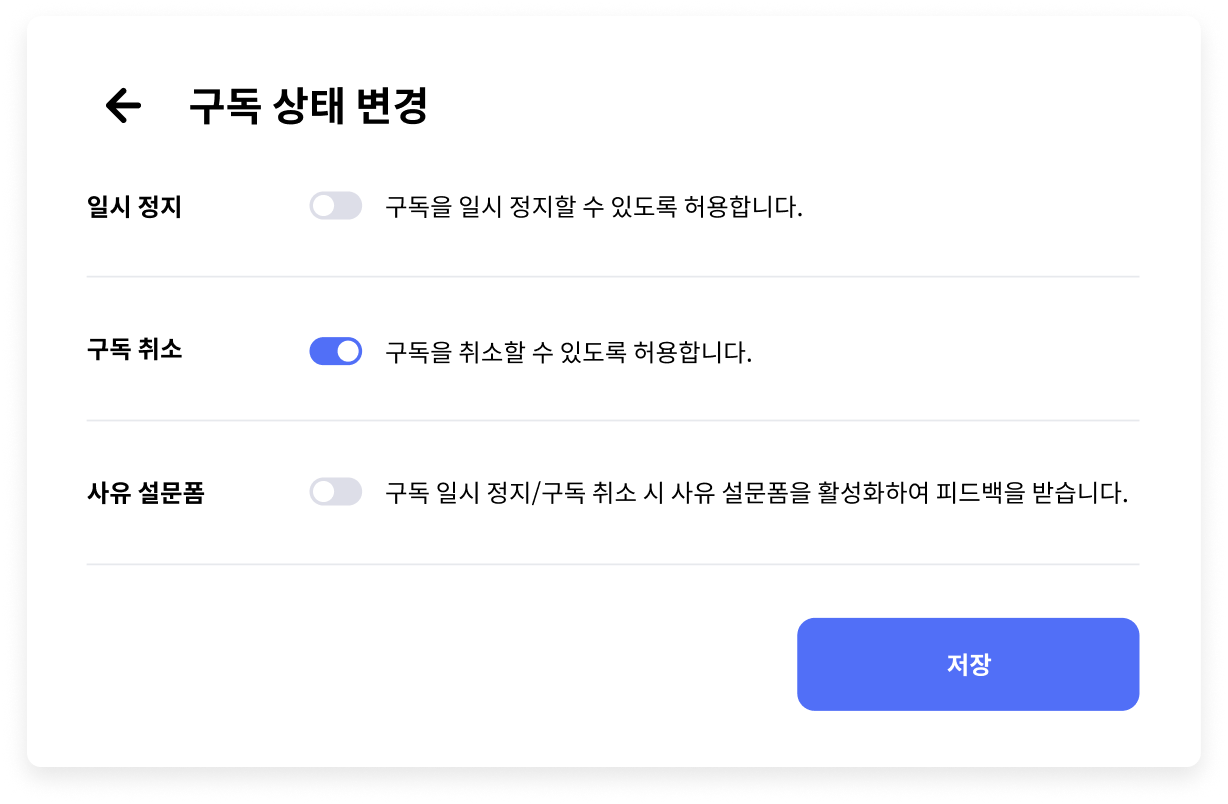Click the blue 저장 button
The image size is (1228, 804).
[968, 664]
